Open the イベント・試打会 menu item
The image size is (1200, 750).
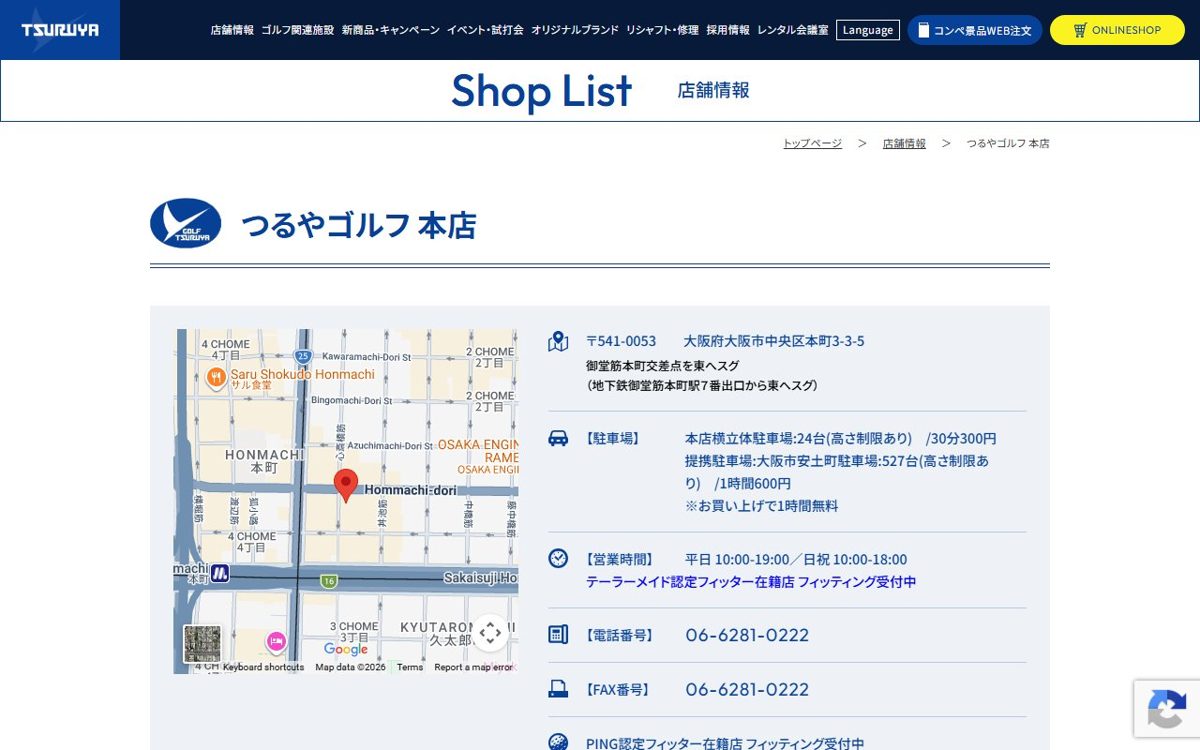485,30
